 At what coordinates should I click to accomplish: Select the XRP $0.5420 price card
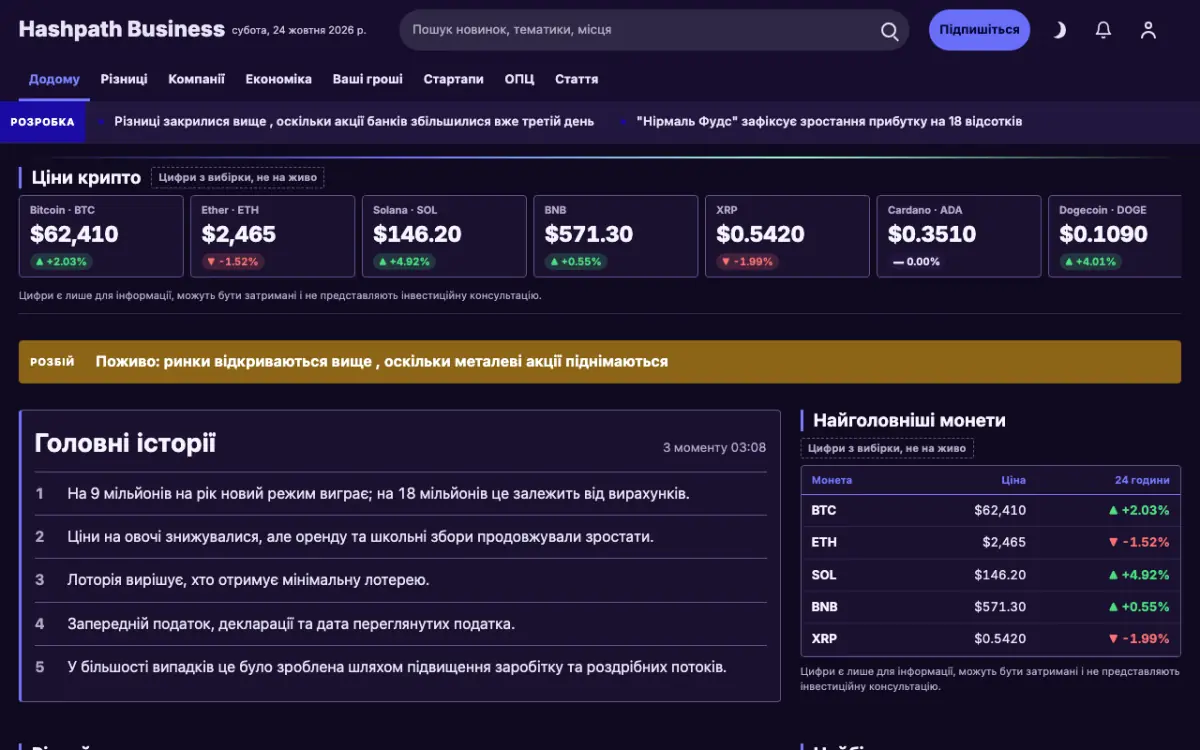click(787, 236)
